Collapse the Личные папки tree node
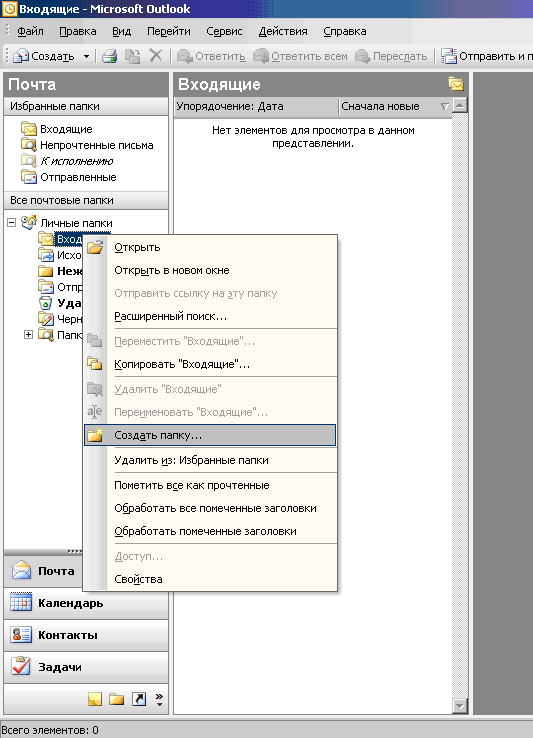 pos(12,223)
